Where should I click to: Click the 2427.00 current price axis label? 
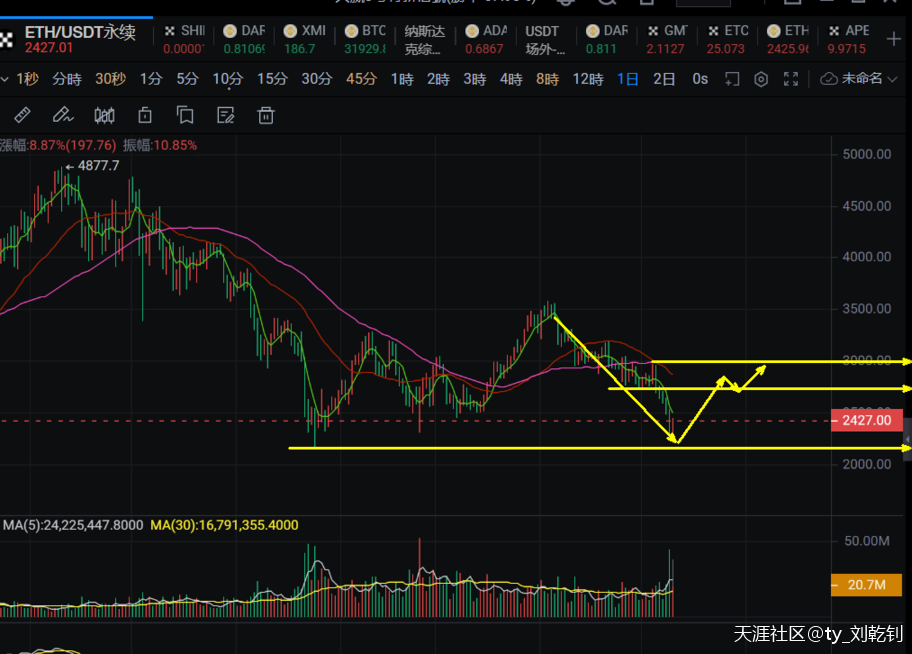coord(866,421)
